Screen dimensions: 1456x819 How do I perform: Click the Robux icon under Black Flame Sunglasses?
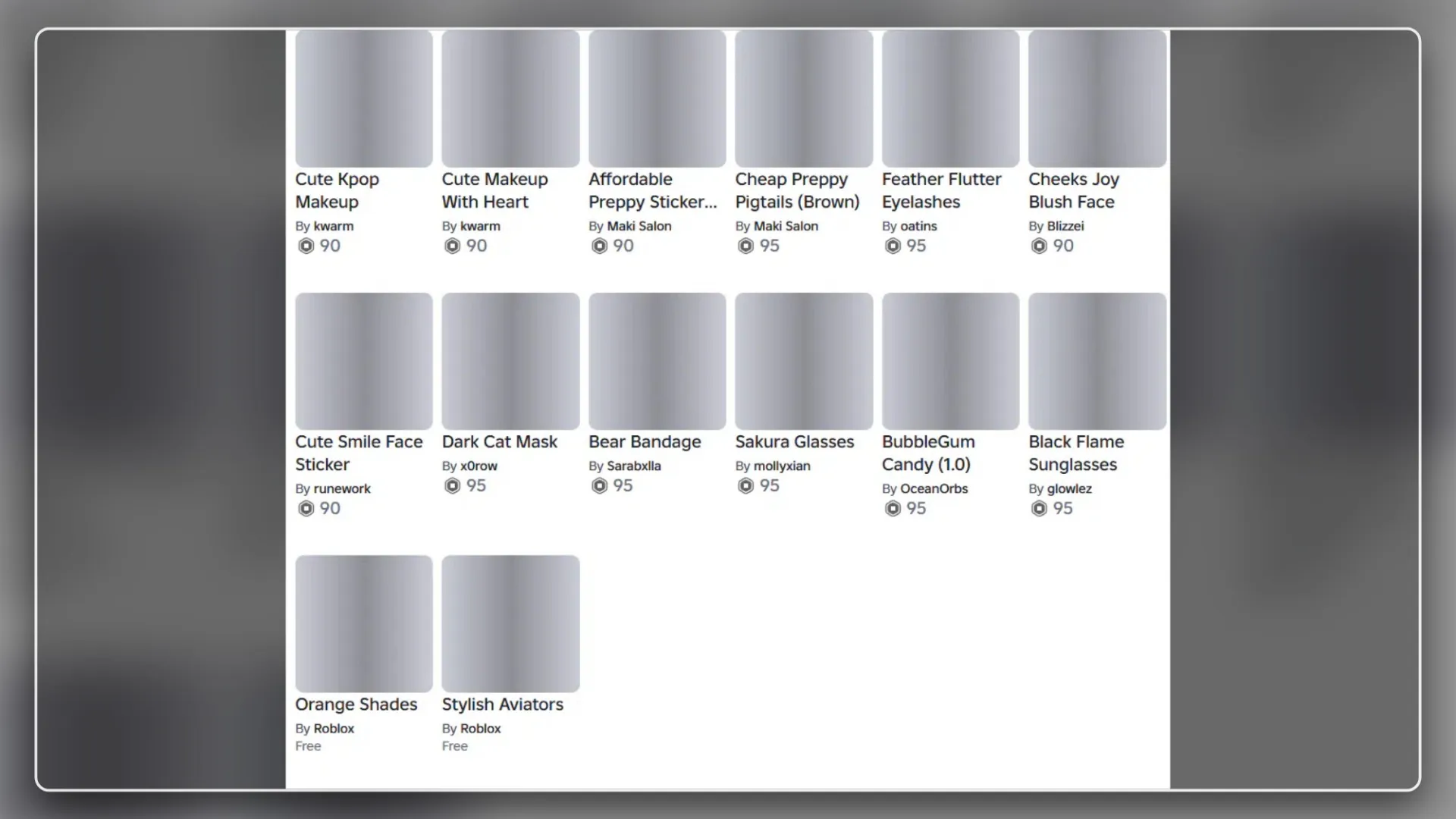pos(1039,508)
